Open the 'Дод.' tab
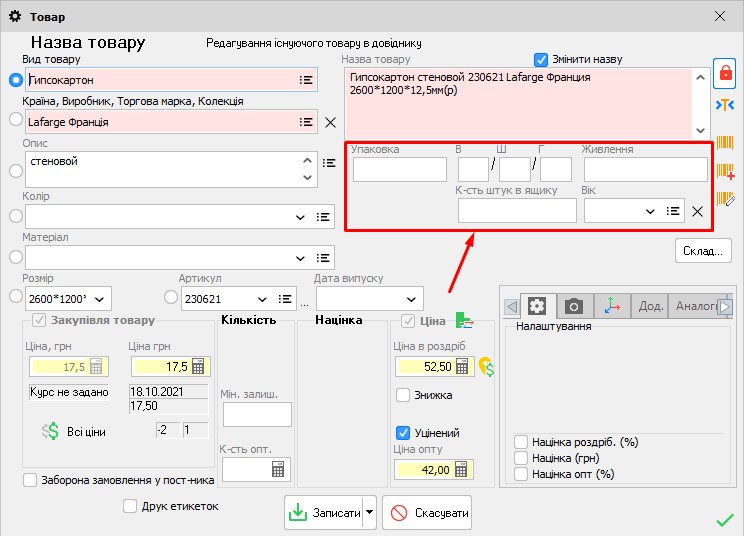Image resolution: width=744 pixels, height=536 pixels. tap(651, 306)
